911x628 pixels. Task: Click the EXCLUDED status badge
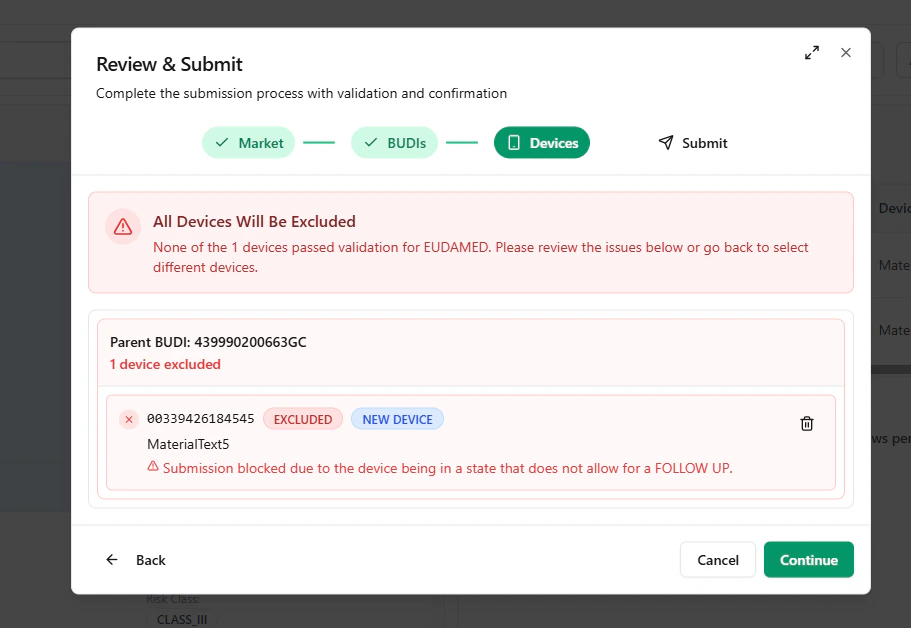click(x=303, y=419)
